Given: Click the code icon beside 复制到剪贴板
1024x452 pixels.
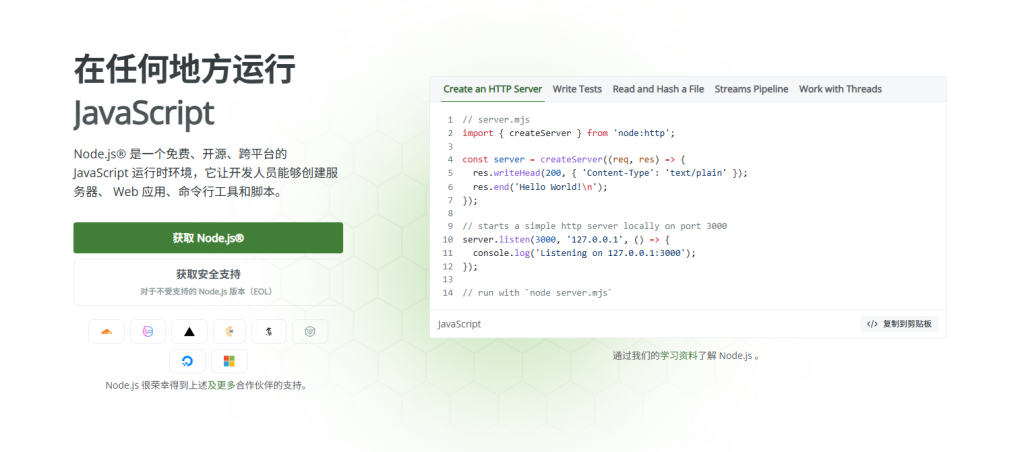Looking at the screenshot, I should (872, 324).
